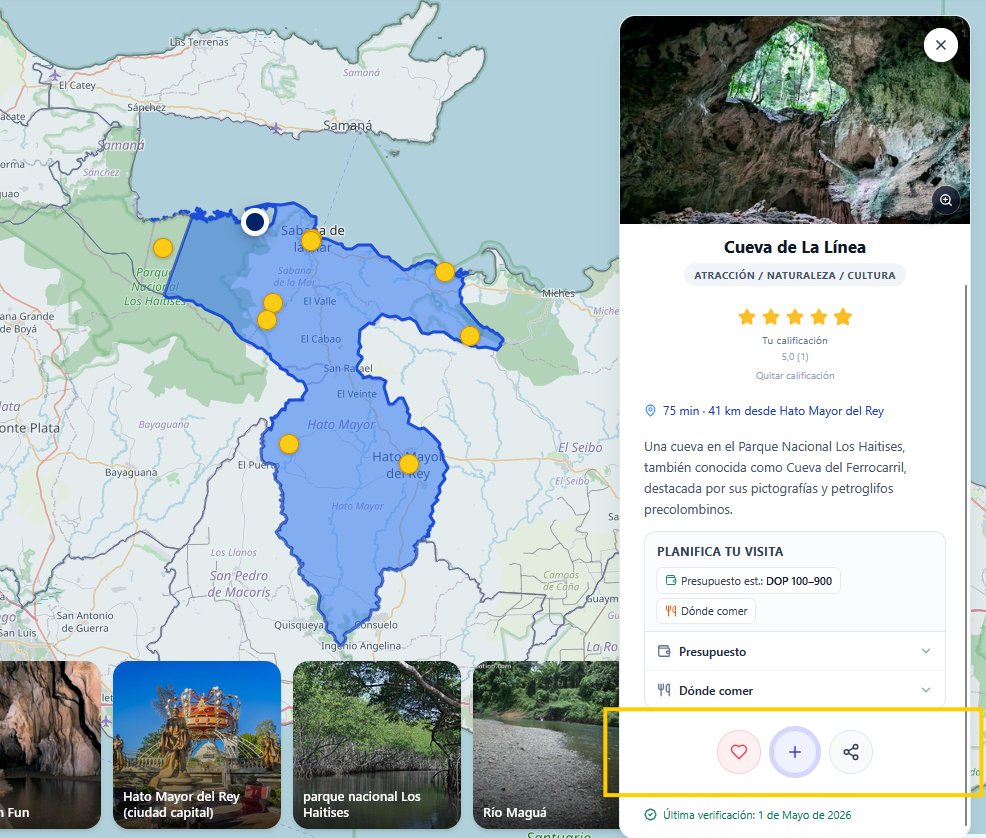
Task: Click the Atracción / Naturaleza / Cultura tag
Action: coord(795,275)
